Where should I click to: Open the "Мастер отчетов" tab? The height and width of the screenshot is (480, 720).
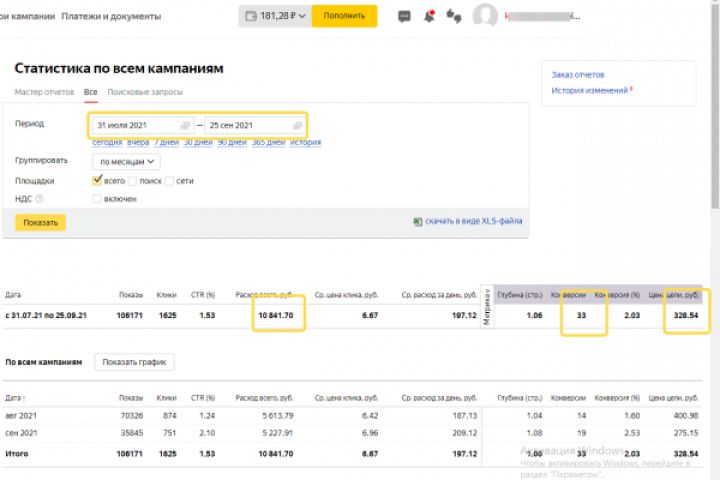[44, 92]
